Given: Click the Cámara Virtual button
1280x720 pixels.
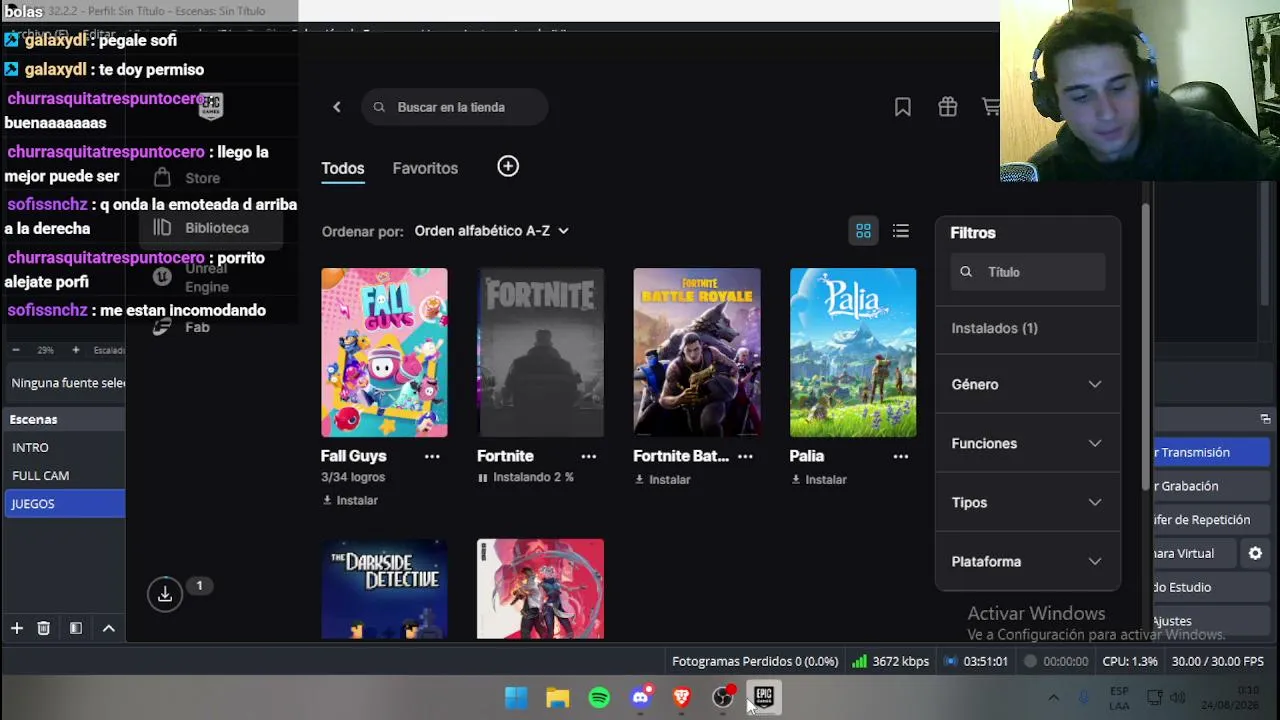Looking at the screenshot, I should (1196, 553).
